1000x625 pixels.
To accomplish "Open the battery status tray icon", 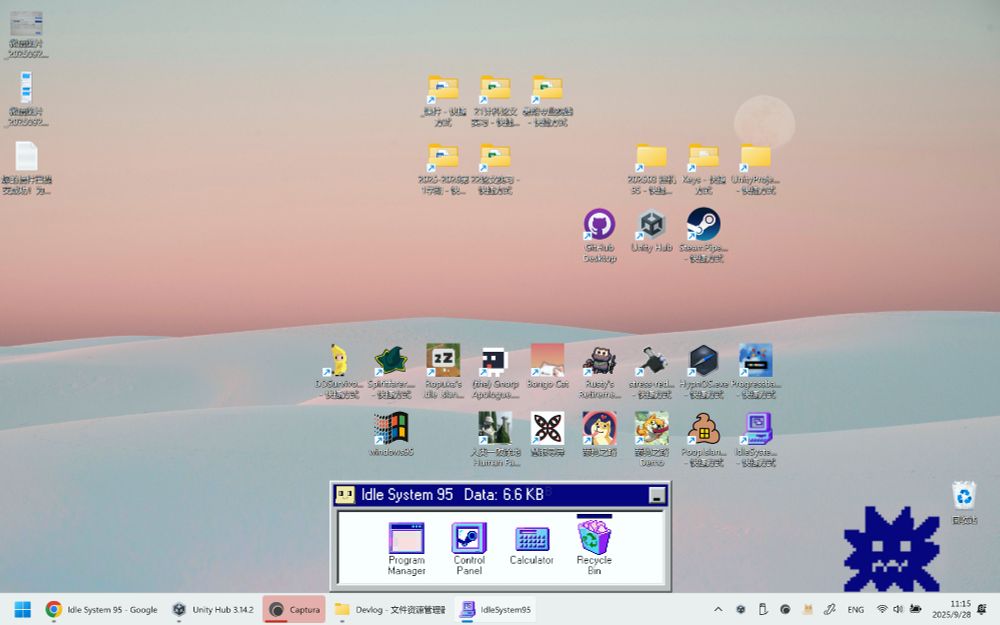I will 916,610.
